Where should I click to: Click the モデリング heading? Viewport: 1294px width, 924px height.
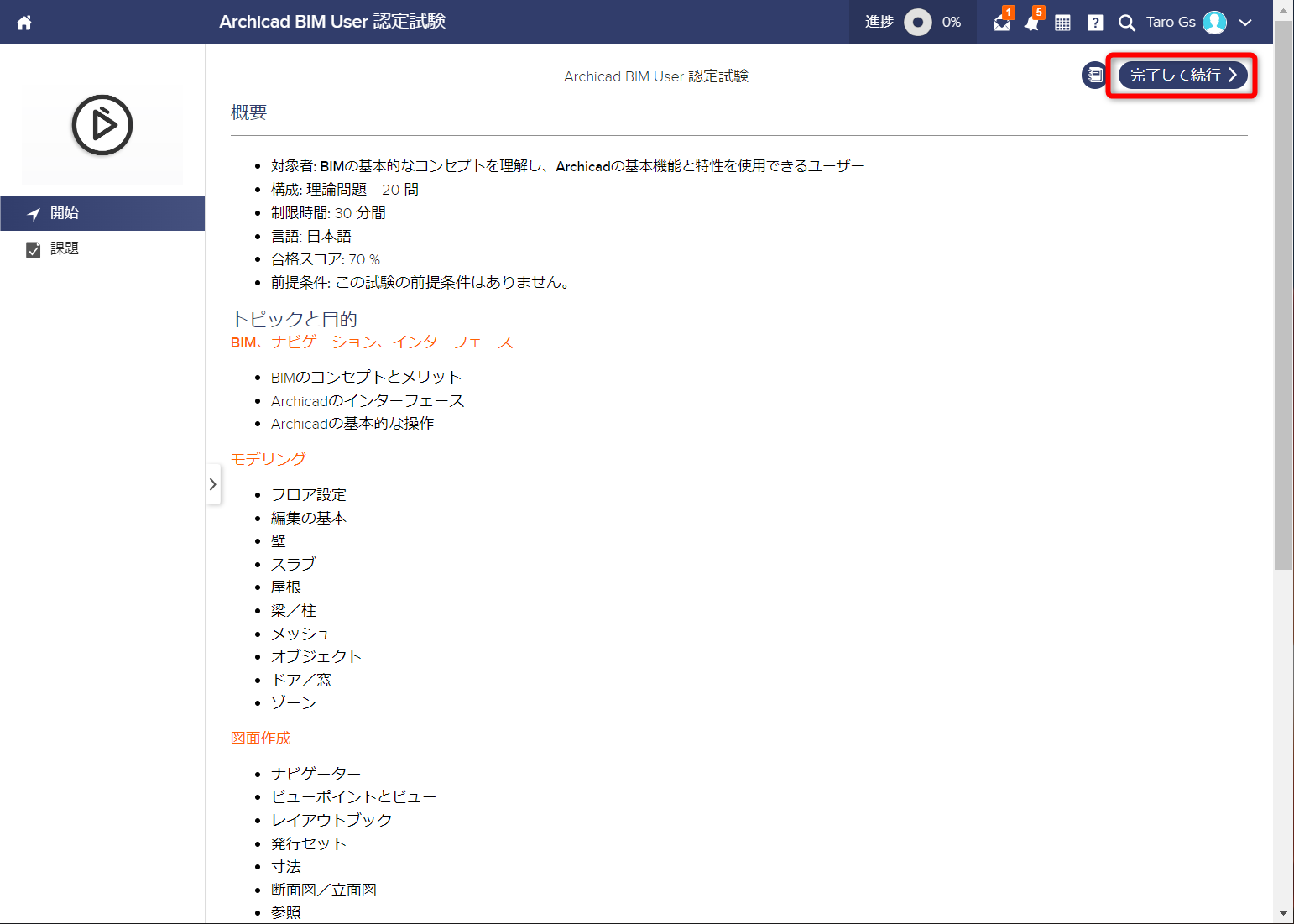[x=269, y=459]
